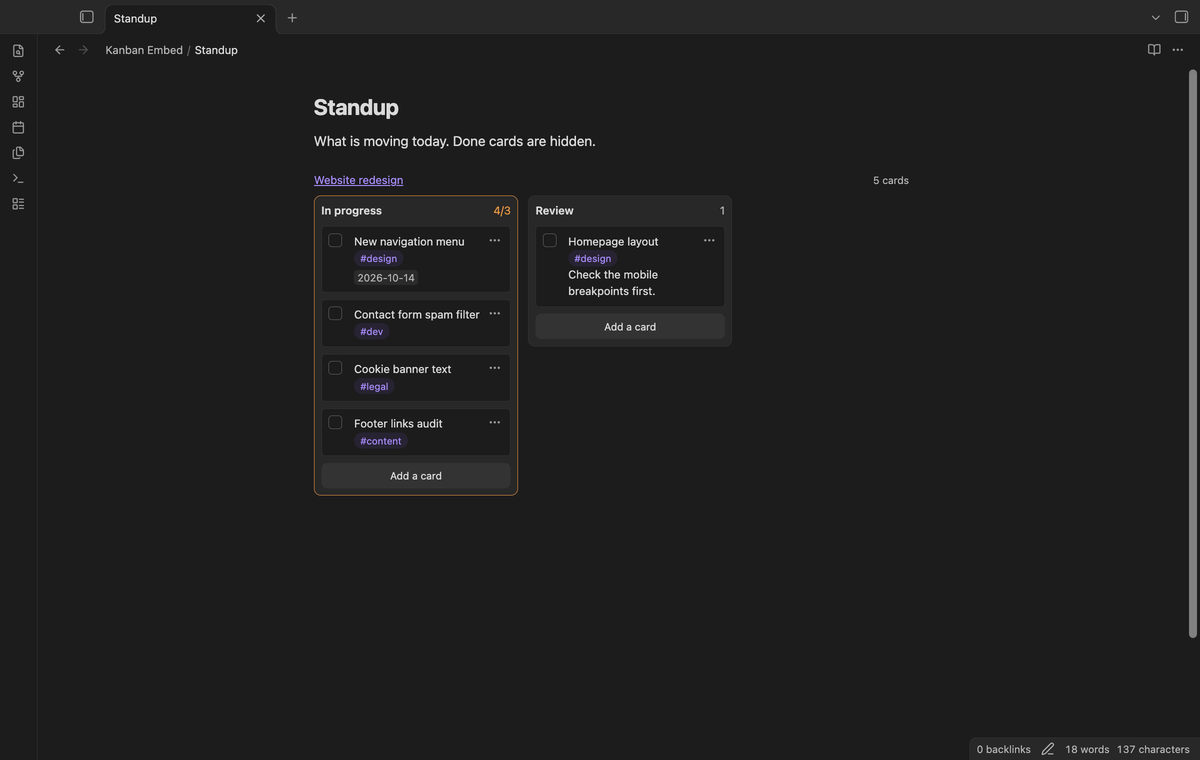The height and width of the screenshot is (760, 1200).
Task: Check the Contact form spam filter card
Action: [335, 313]
